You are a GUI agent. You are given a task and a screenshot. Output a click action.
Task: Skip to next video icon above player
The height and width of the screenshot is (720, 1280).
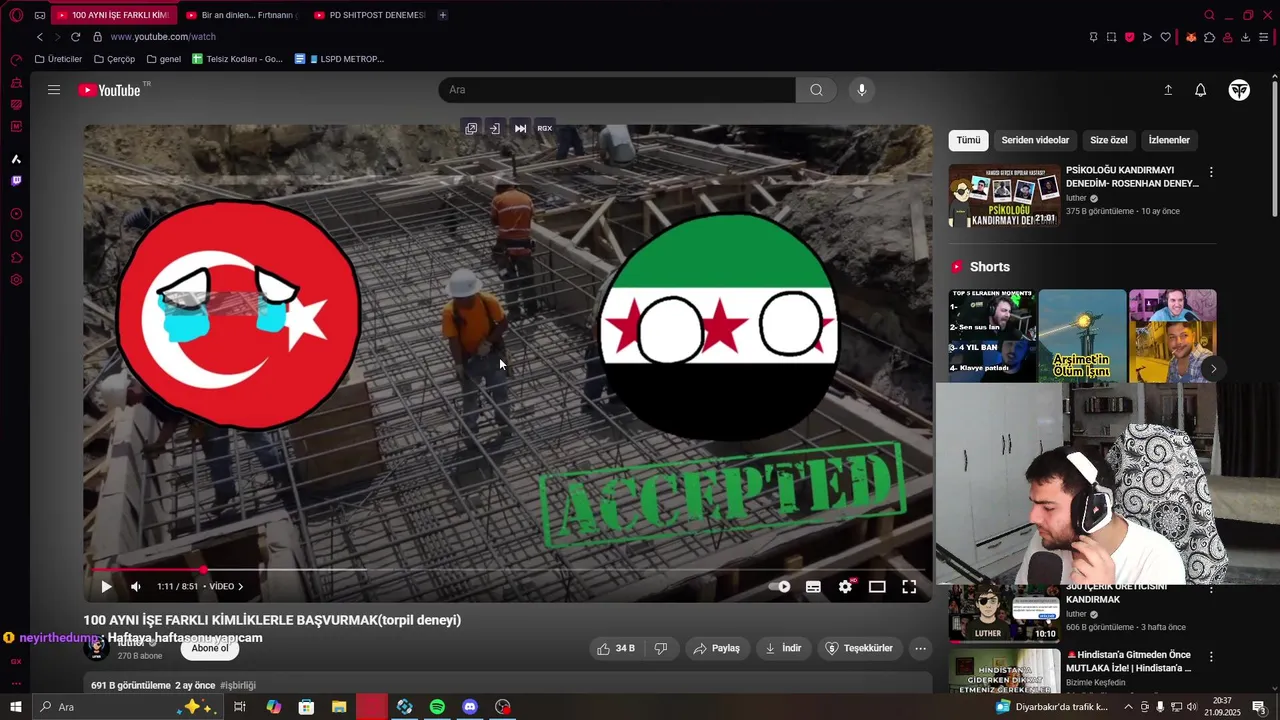(520, 128)
